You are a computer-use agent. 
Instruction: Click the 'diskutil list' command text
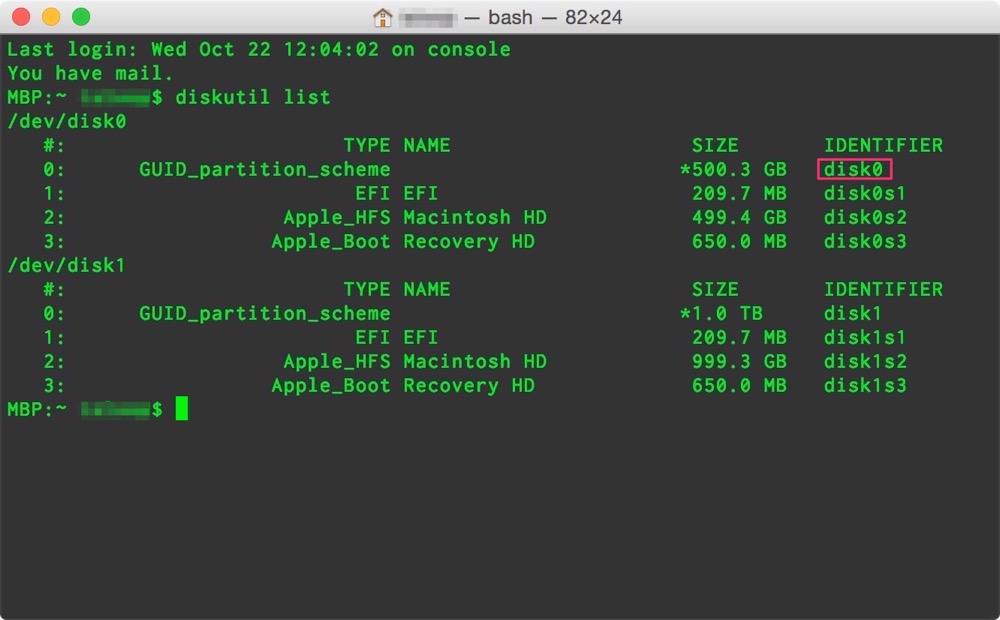[x=253, y=97]
